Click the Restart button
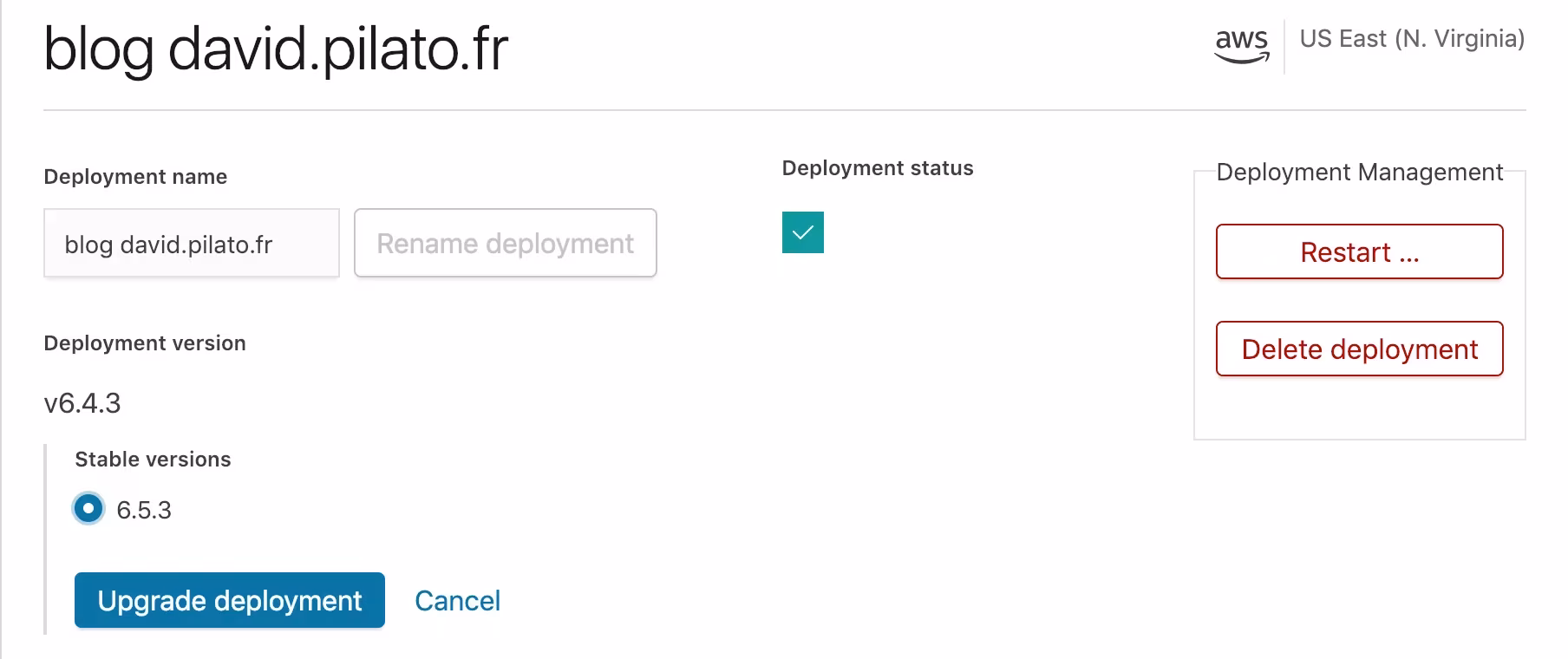Viewport: 1568px width, 659px height. tap(1359, 251)
